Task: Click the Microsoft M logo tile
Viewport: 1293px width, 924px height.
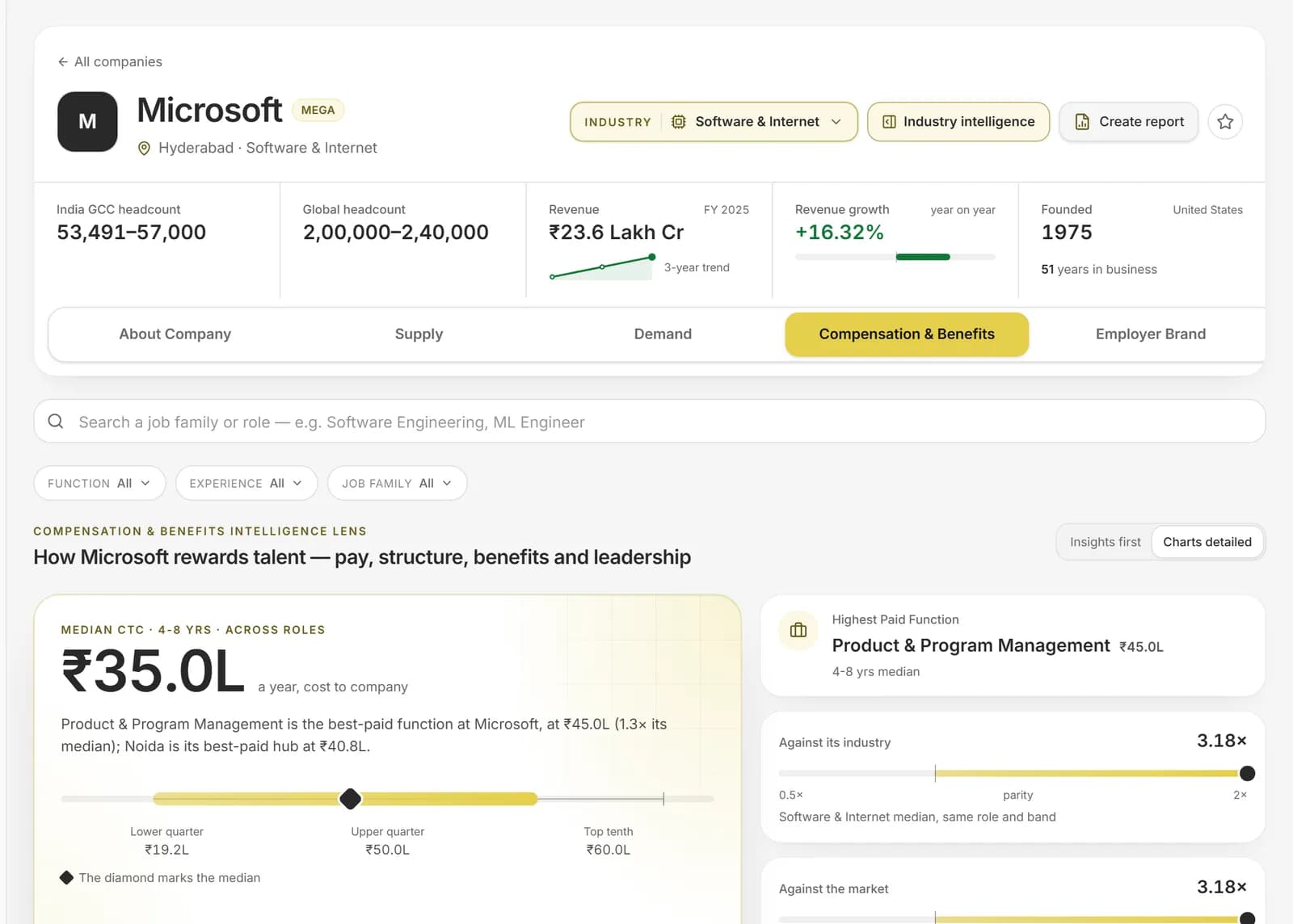Action: point(87,122)
